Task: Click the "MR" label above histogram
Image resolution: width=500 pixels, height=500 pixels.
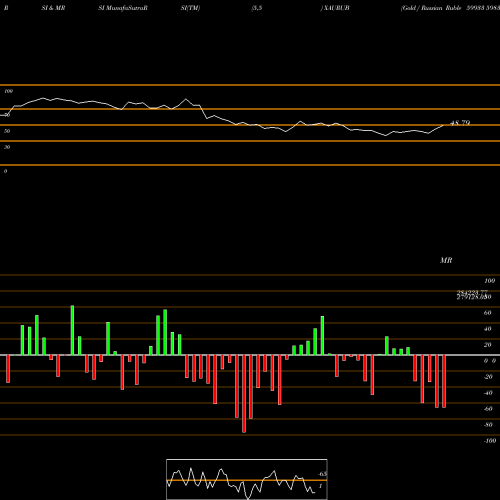Action: click(x=446, y=260)
